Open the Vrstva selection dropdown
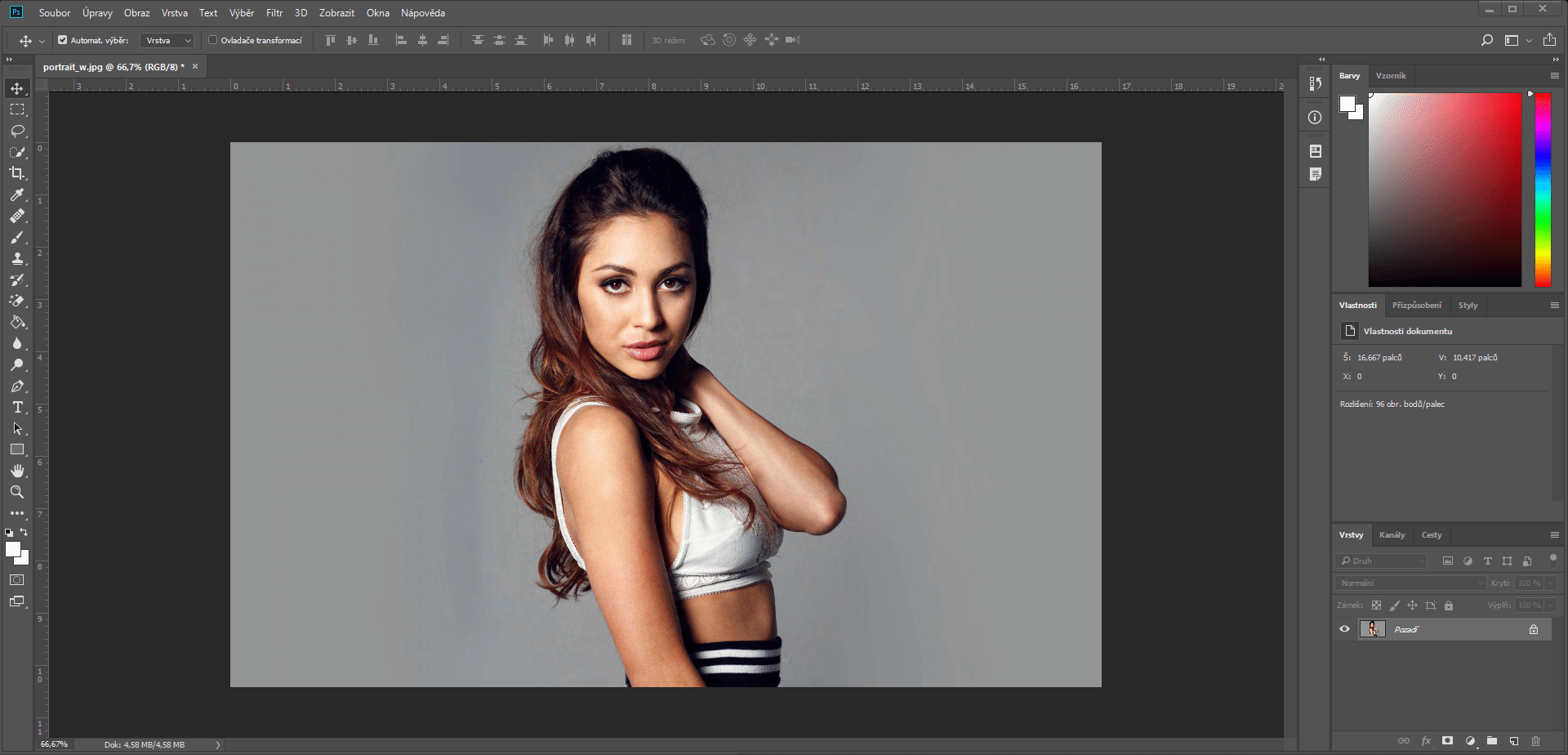Image resolution: width=1568 pixels, height=755 pixels. pos(166,39)
